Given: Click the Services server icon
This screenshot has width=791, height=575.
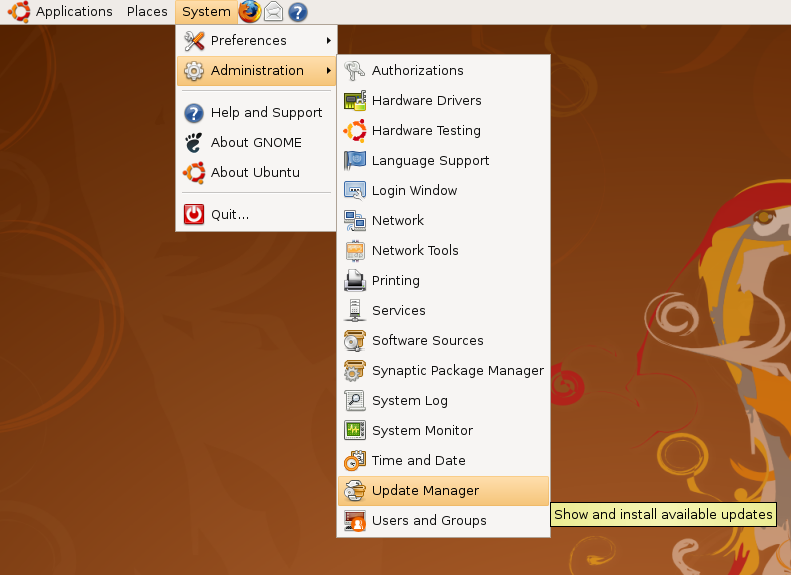Looking at the screenshot, I should coord(355,311).
